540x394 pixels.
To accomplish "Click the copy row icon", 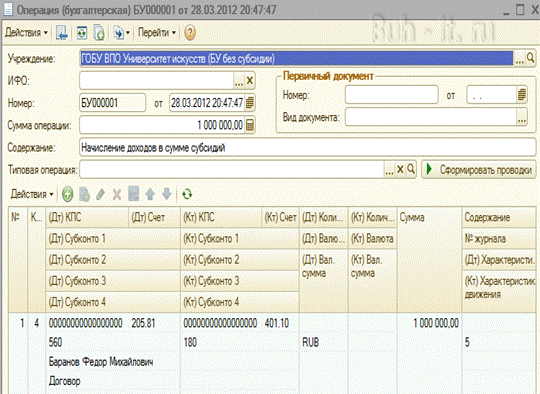I will (x=84, y=195).
